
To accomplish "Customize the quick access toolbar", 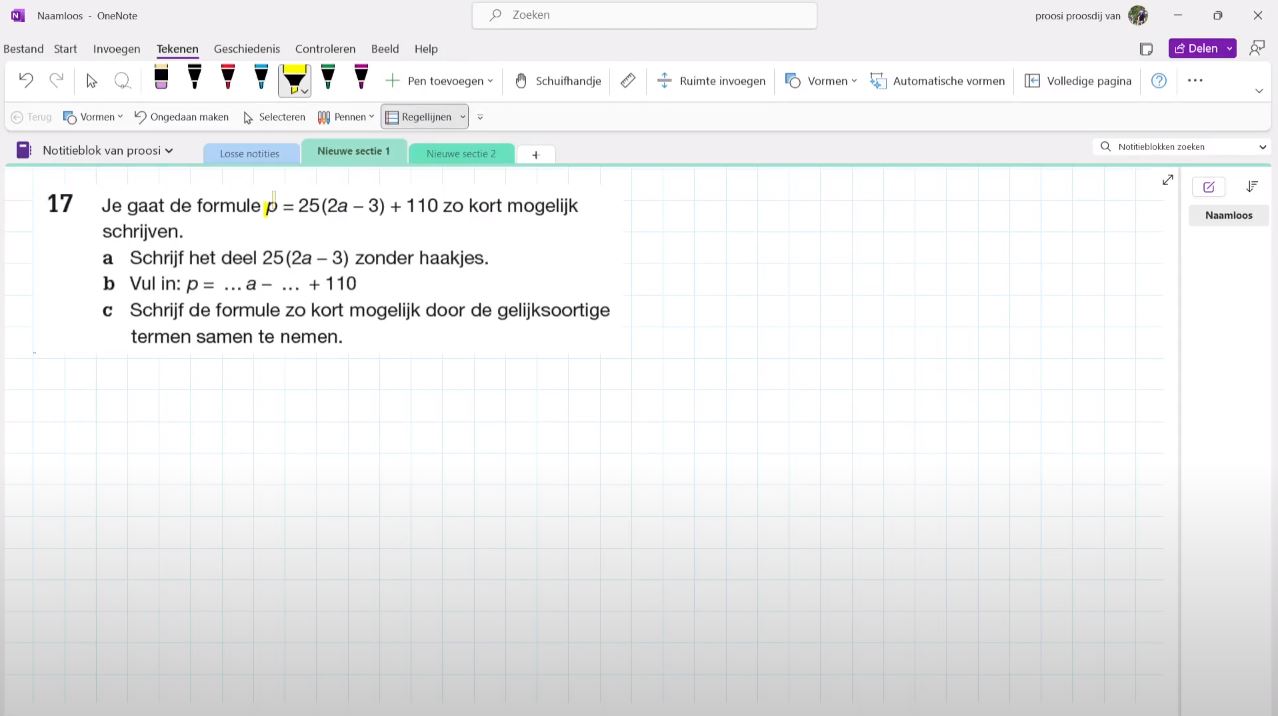I will (480, 117).
